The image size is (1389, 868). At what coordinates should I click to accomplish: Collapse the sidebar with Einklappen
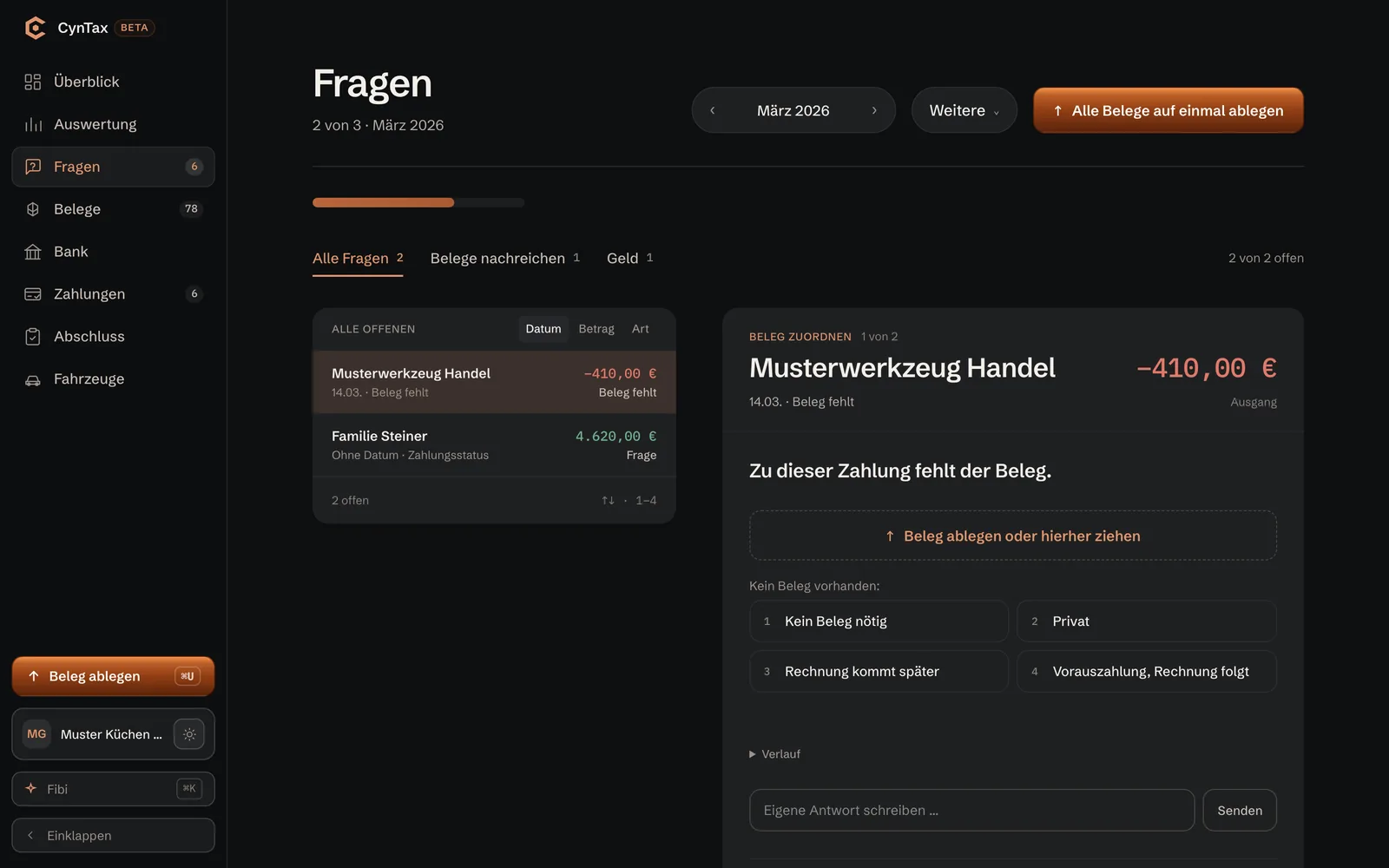tap(113, 835)
